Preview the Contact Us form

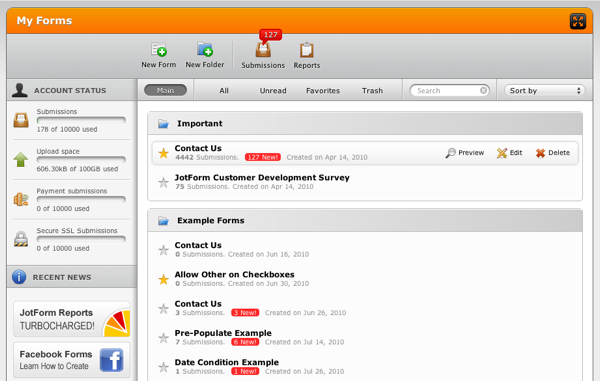click(x=465, y=153)
